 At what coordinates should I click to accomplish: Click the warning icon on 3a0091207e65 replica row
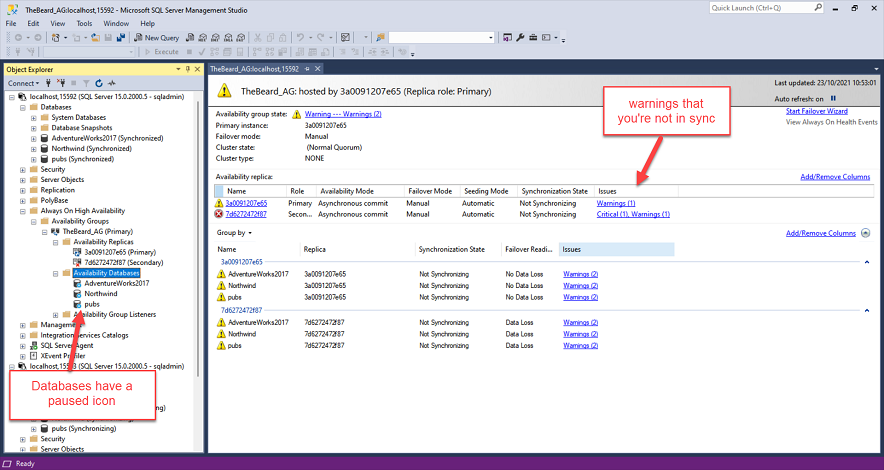click(219, 203)
